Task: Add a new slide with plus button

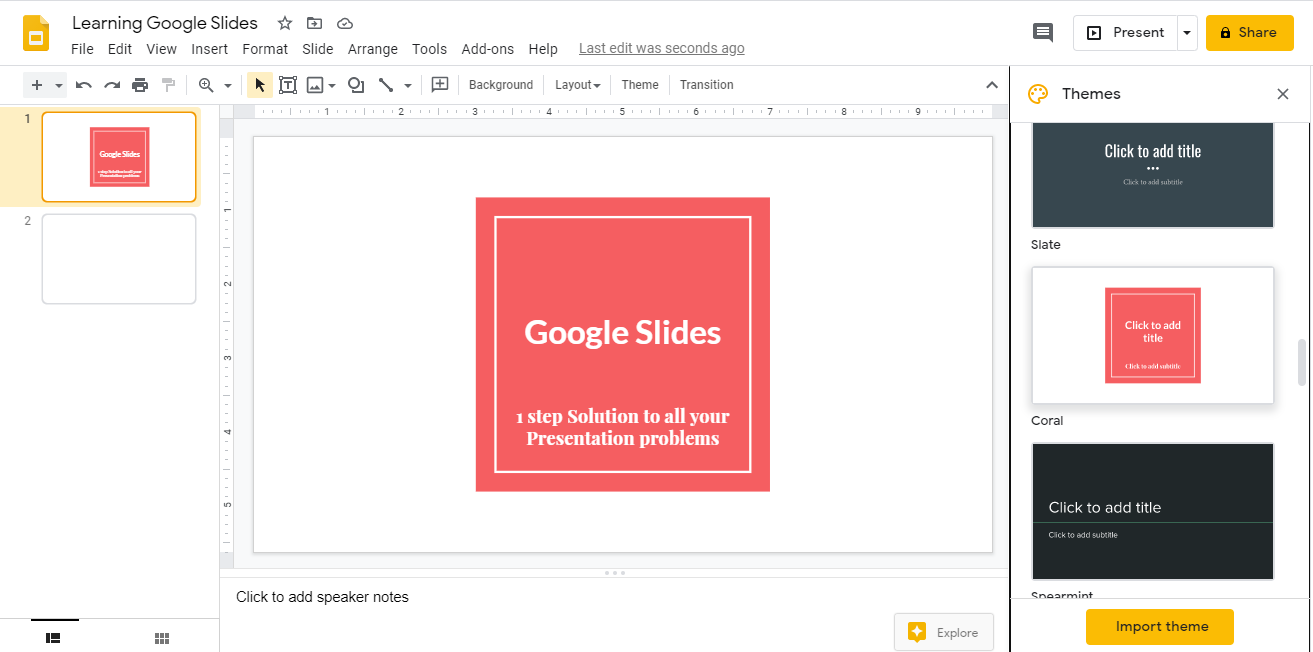Action: [37, 85]
